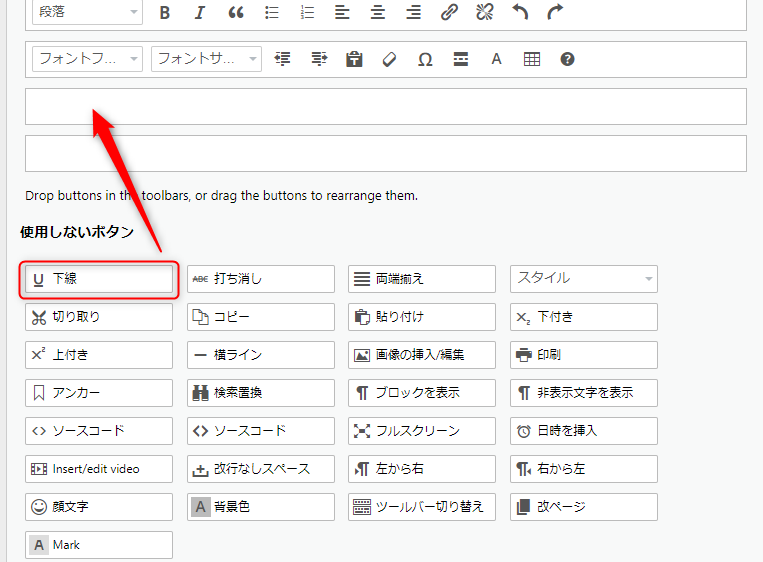Select the 顔文字 emoticon button
Image resolution: width=763 pixels, height=562 pixels.
click(x=99, y=507)
